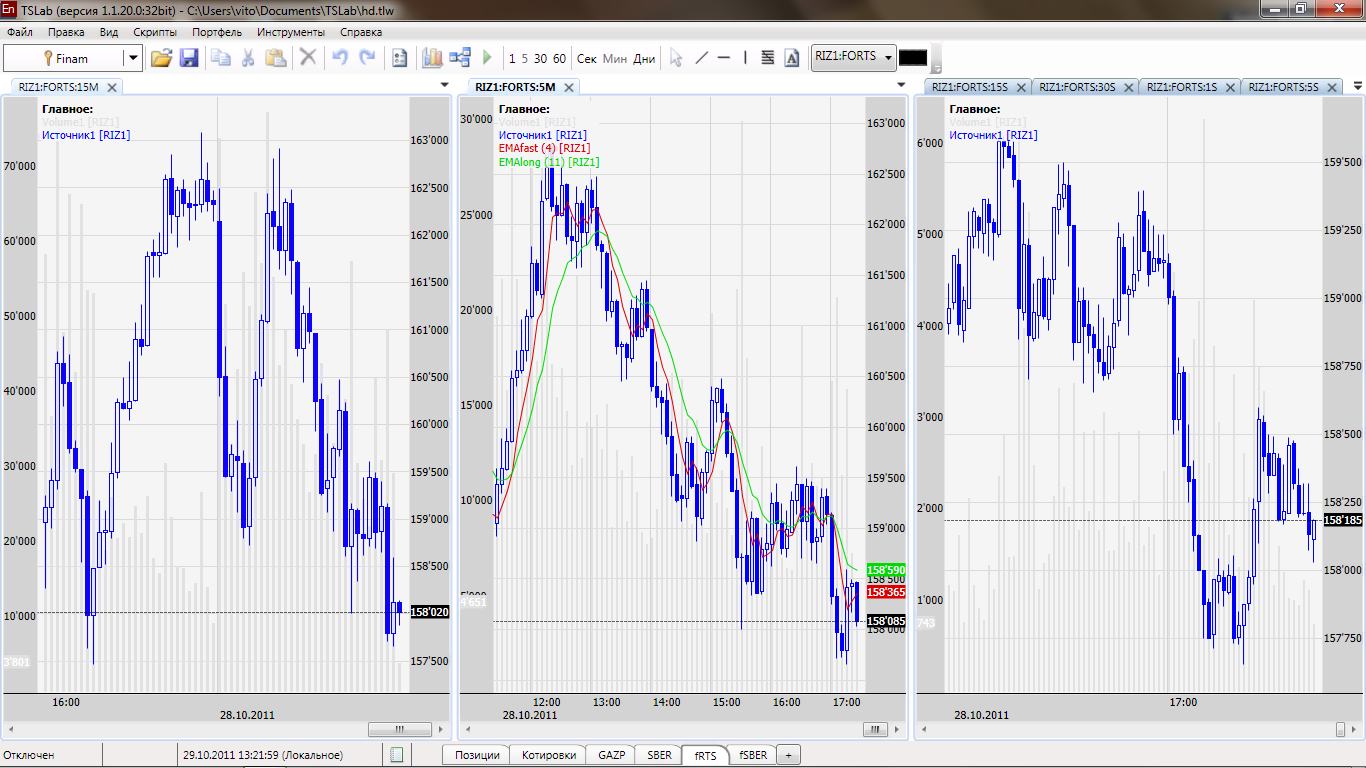
Task: Switch to the GAZP workspace tab
Action: [x=611, y=755]
